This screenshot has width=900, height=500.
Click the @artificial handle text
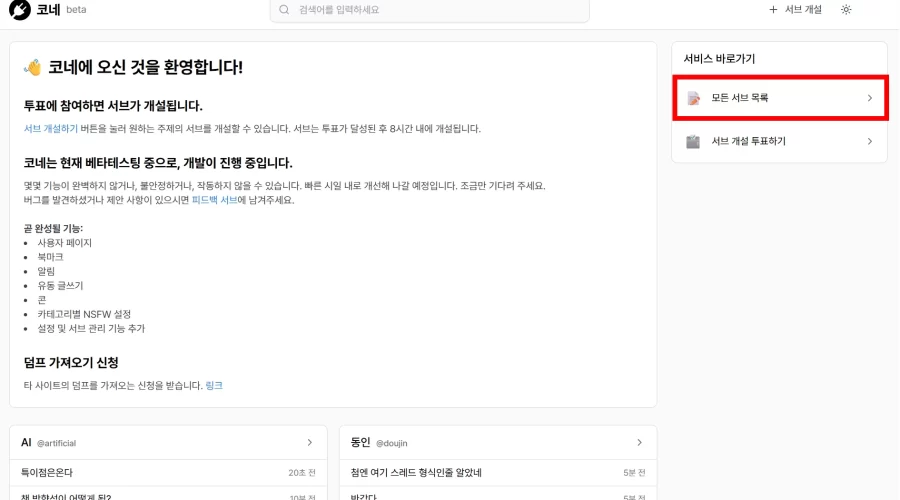[x=56, y=443]
